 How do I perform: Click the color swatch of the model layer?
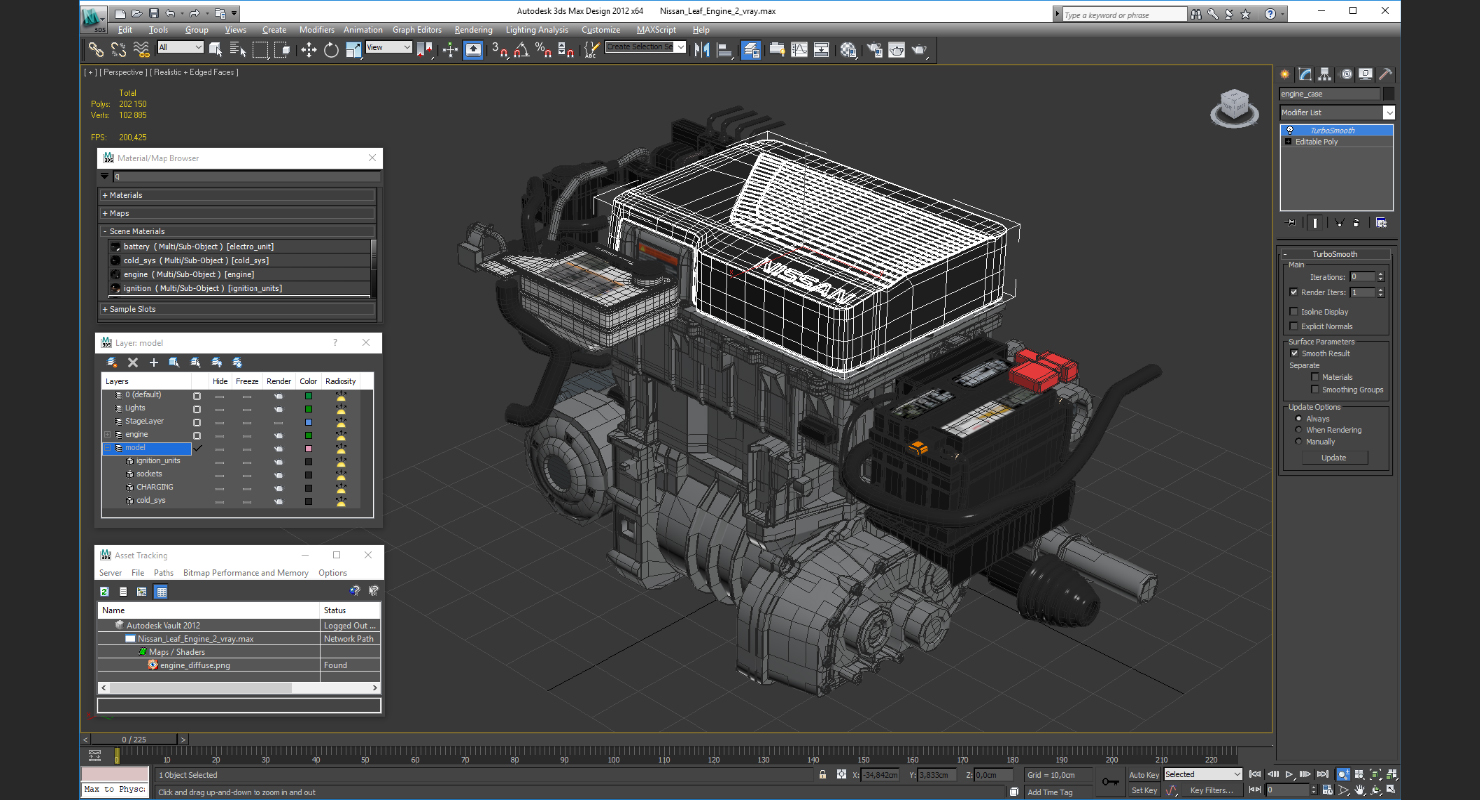point(308,448)
